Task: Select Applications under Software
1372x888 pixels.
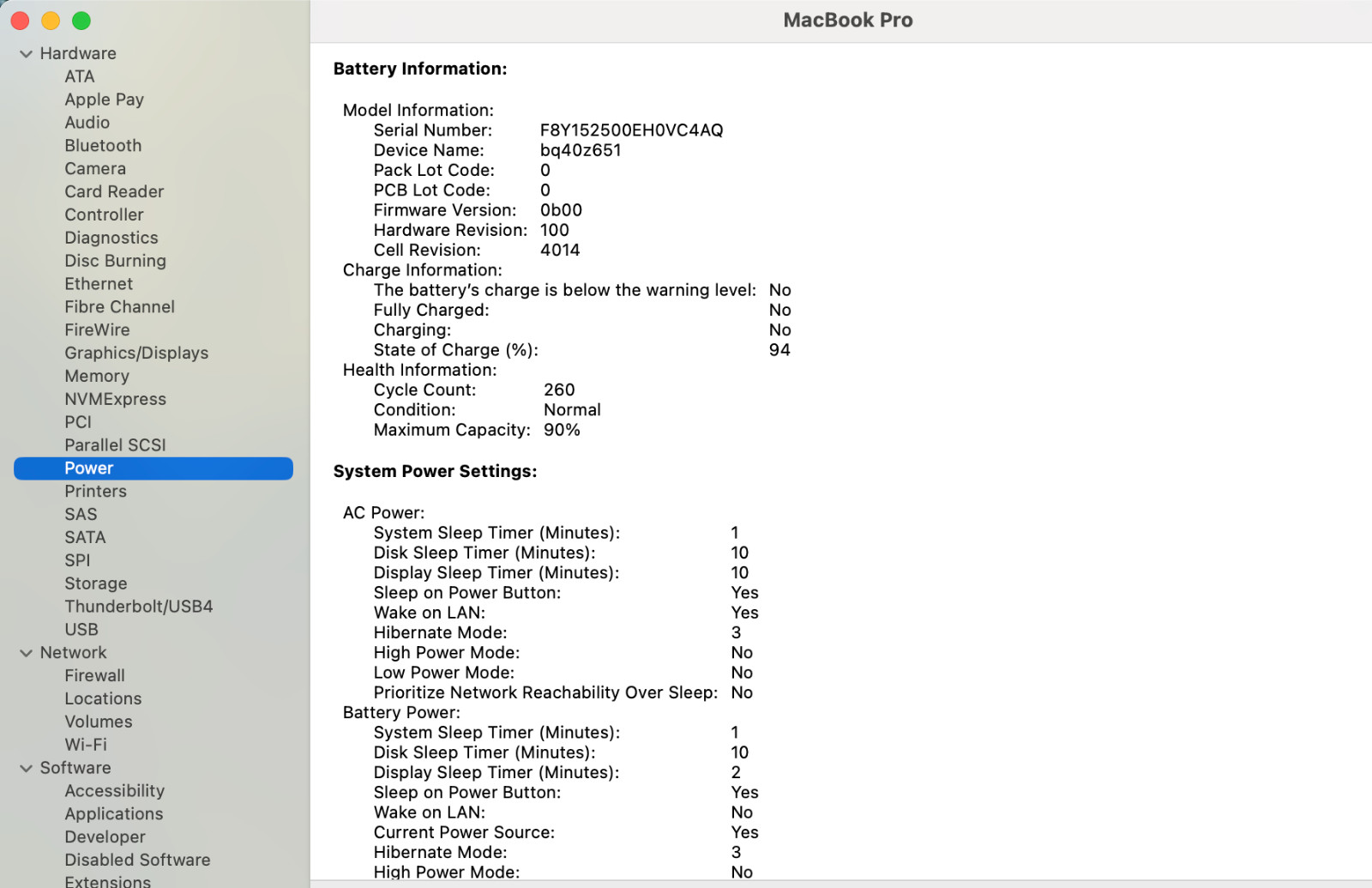Action: coord(114,814)
